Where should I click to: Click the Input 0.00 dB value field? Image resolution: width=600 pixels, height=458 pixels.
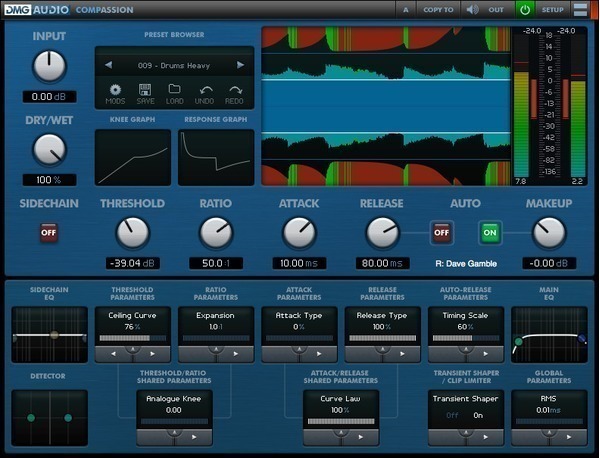49,97
